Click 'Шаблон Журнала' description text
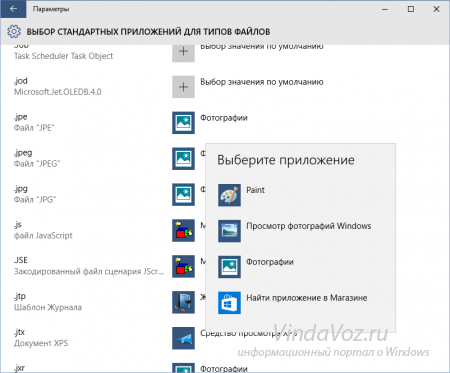The width and height of the screenshot is (450, 373). pyautogui.click(x=48, y=307)
